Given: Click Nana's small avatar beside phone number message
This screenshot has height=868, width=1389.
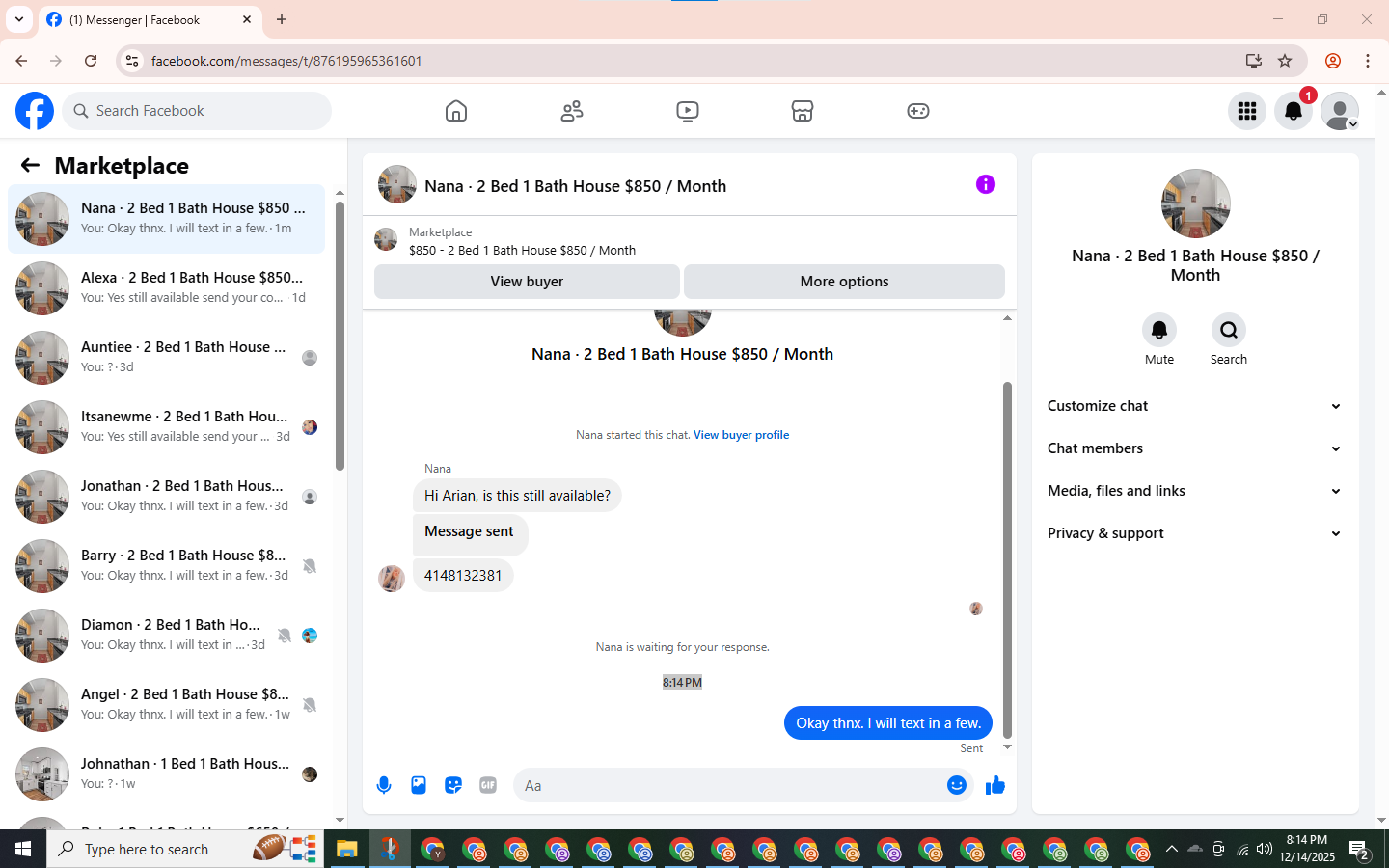Looking at the screenshot, I should (x=391, y=579).
